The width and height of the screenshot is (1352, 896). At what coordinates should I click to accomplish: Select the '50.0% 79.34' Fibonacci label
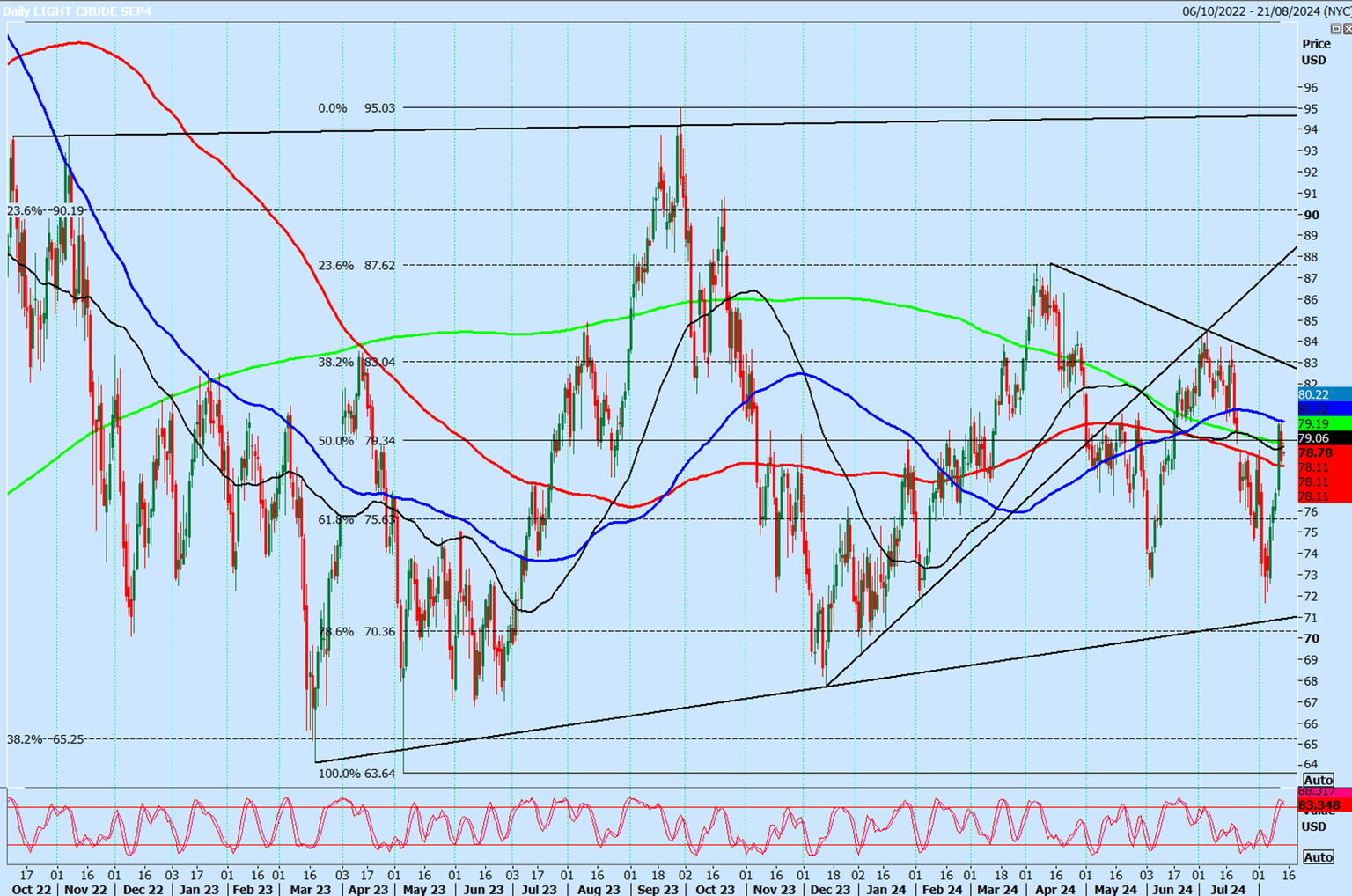coord(356,440)
